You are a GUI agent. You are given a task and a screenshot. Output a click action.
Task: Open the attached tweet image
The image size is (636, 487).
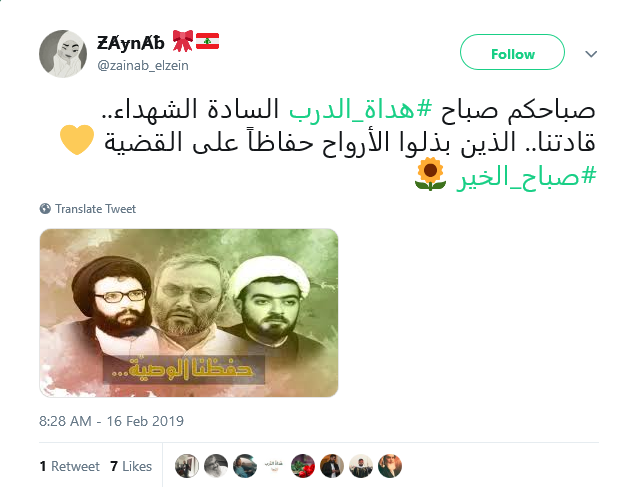[x=189, y=313]
